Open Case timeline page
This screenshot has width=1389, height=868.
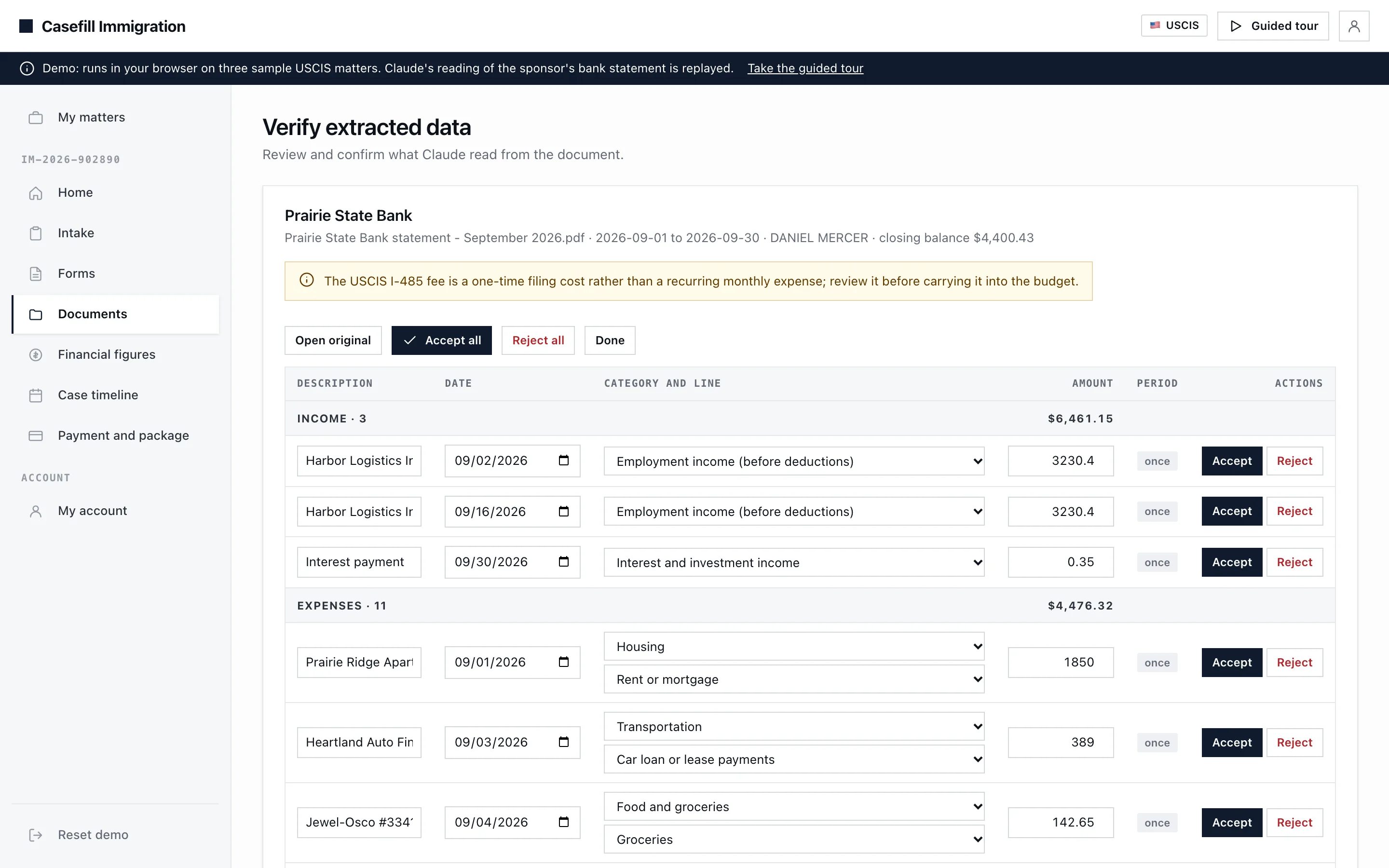pyautogui.click(x=115, y=395)
